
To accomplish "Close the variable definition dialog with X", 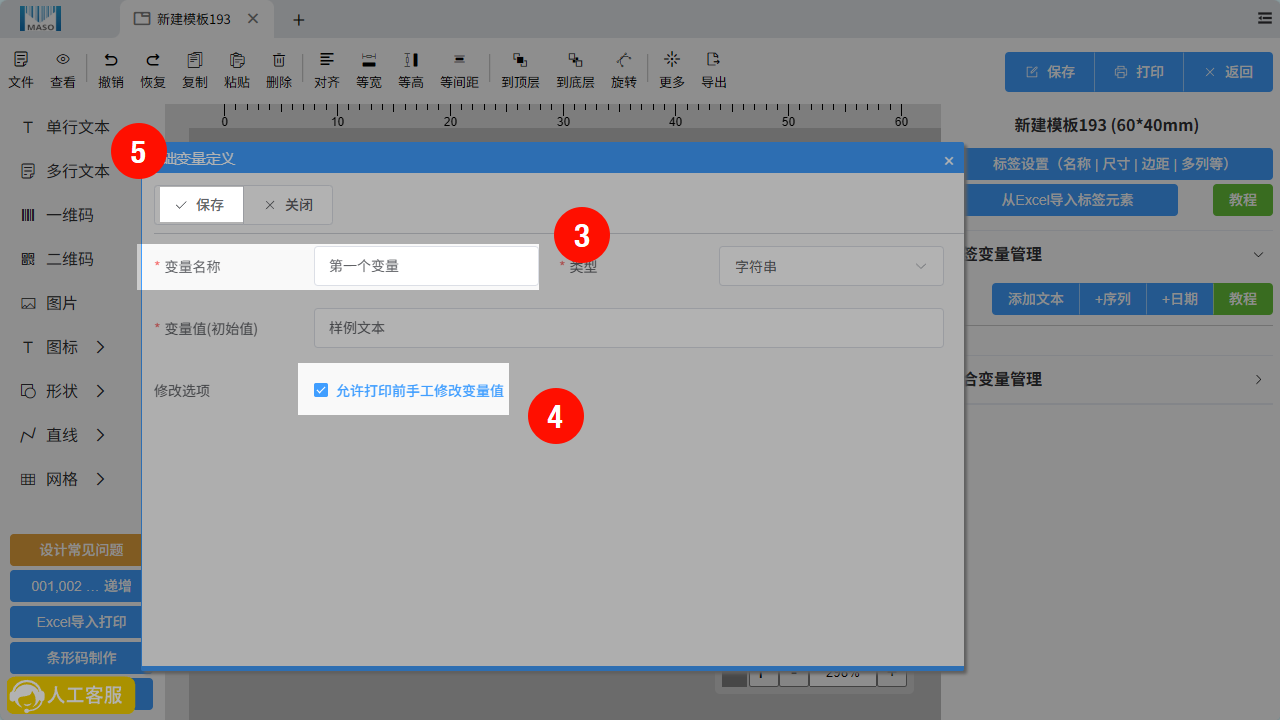I will click(x=949, y=160).
